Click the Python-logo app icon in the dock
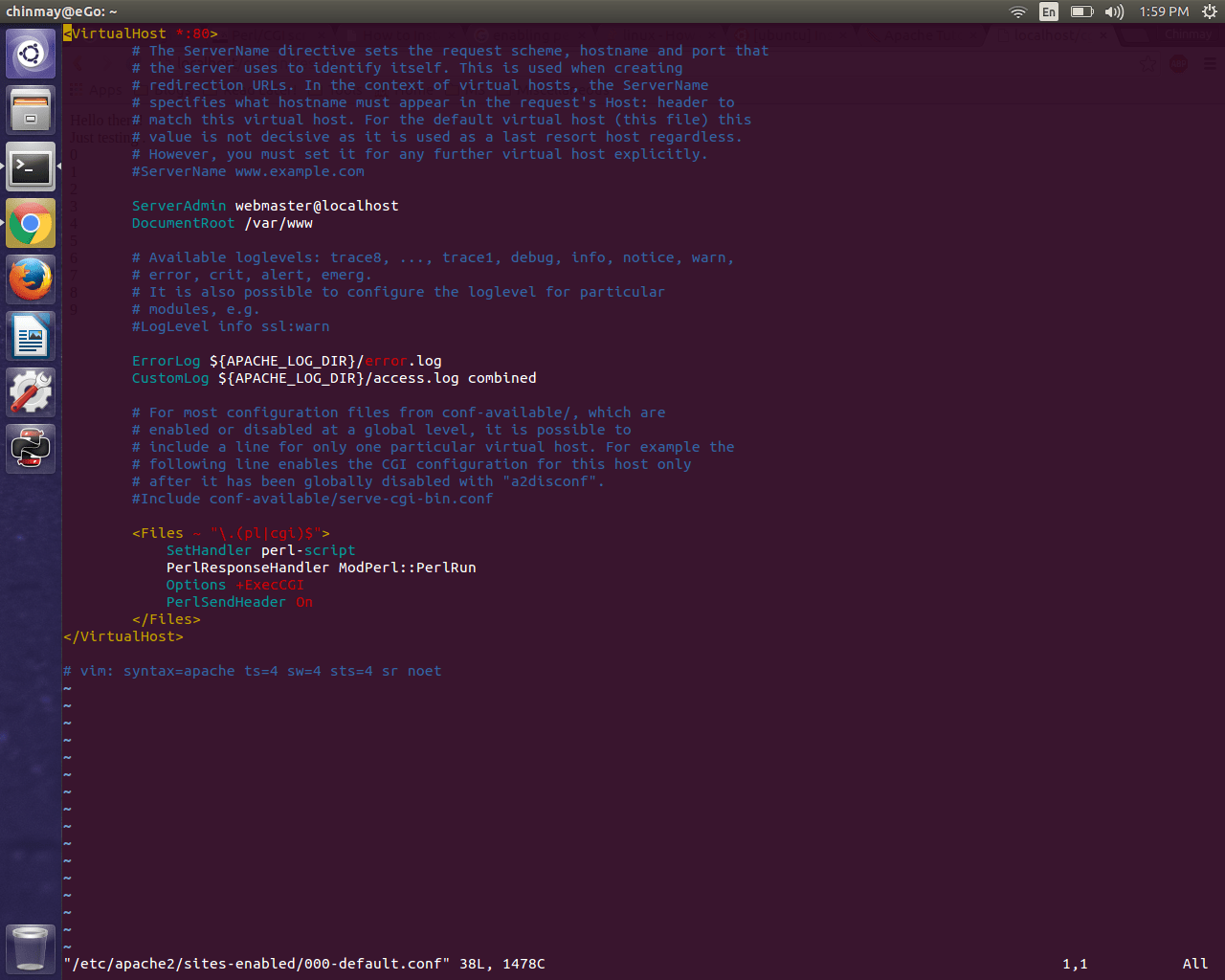 31,448
